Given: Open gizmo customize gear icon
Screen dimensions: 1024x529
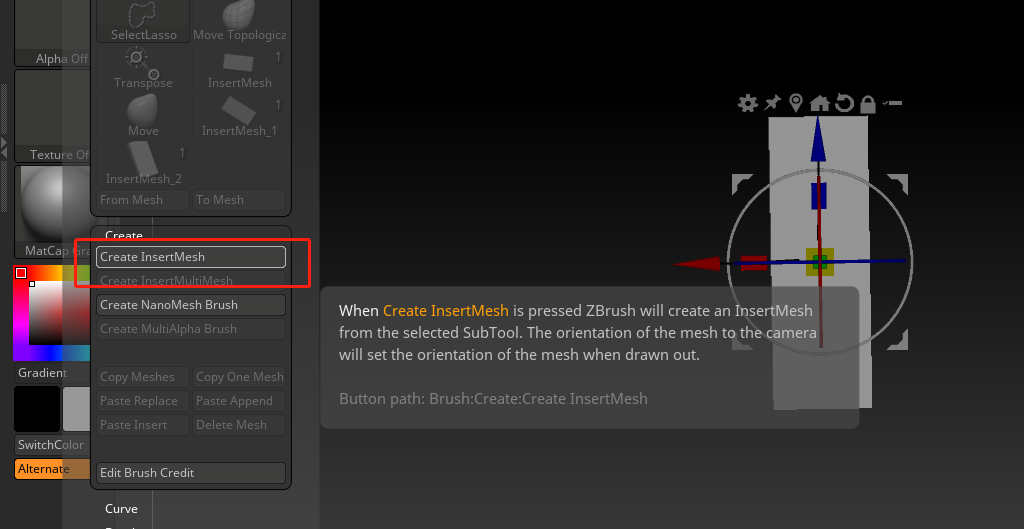Looking at the screenshot, I should (x=748, y=103).
